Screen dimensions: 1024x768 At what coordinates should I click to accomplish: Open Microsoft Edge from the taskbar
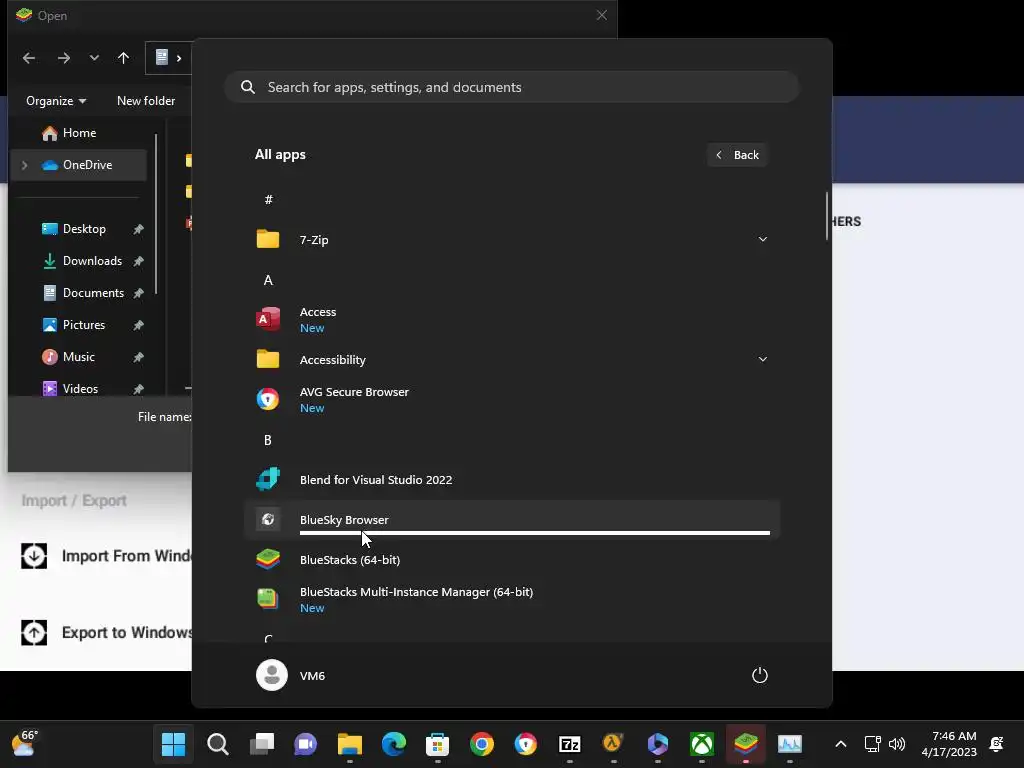tap(394, 744)
